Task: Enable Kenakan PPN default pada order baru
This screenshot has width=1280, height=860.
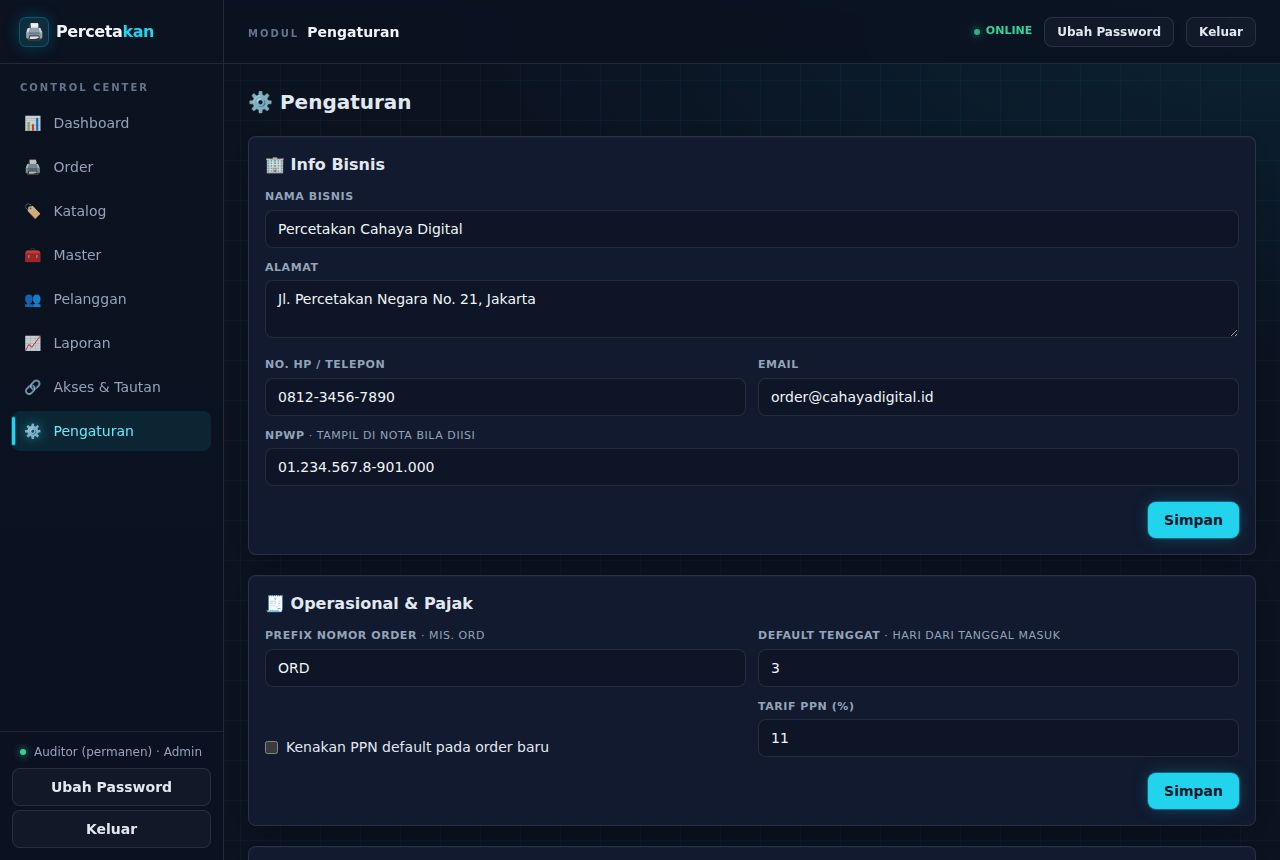Action: (271, 747)
